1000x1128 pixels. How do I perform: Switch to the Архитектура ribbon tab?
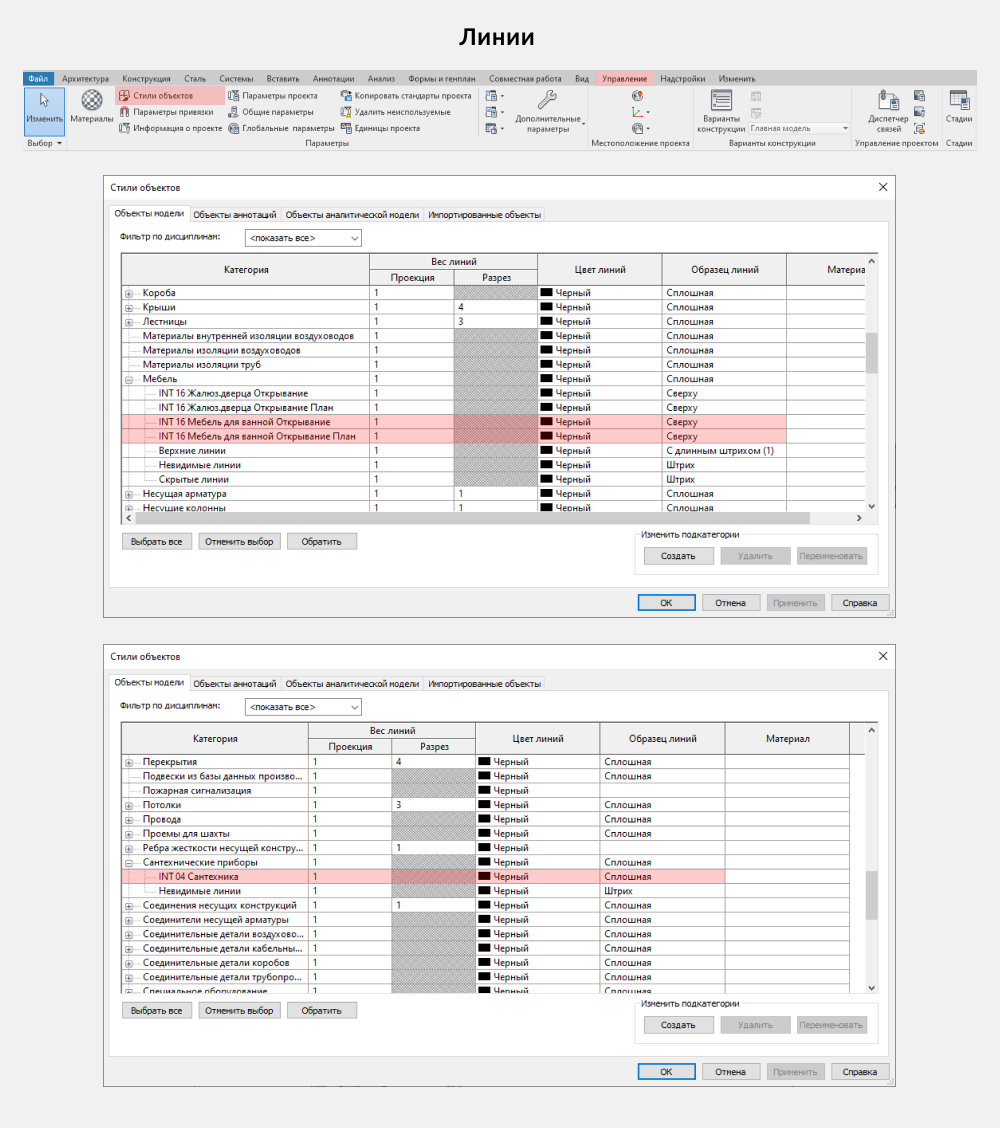click(85, 78)
